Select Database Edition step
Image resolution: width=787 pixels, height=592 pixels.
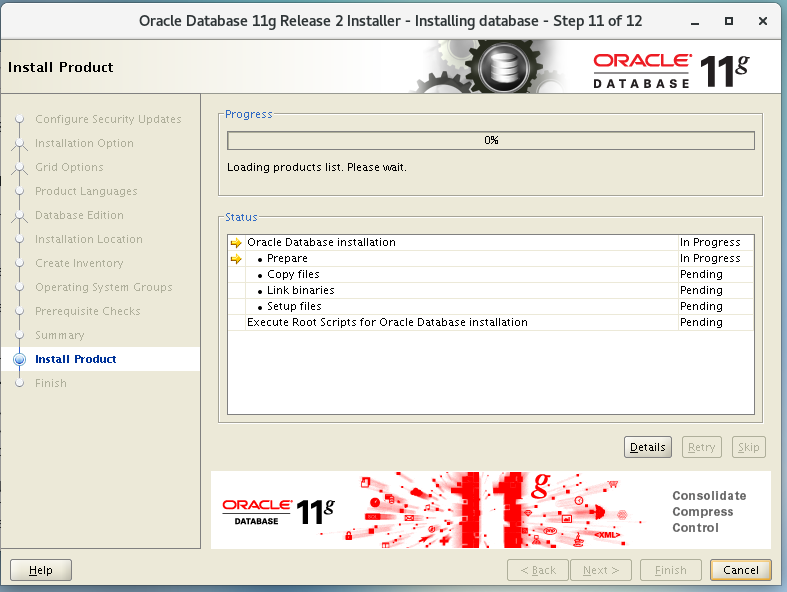click(79, 215)
